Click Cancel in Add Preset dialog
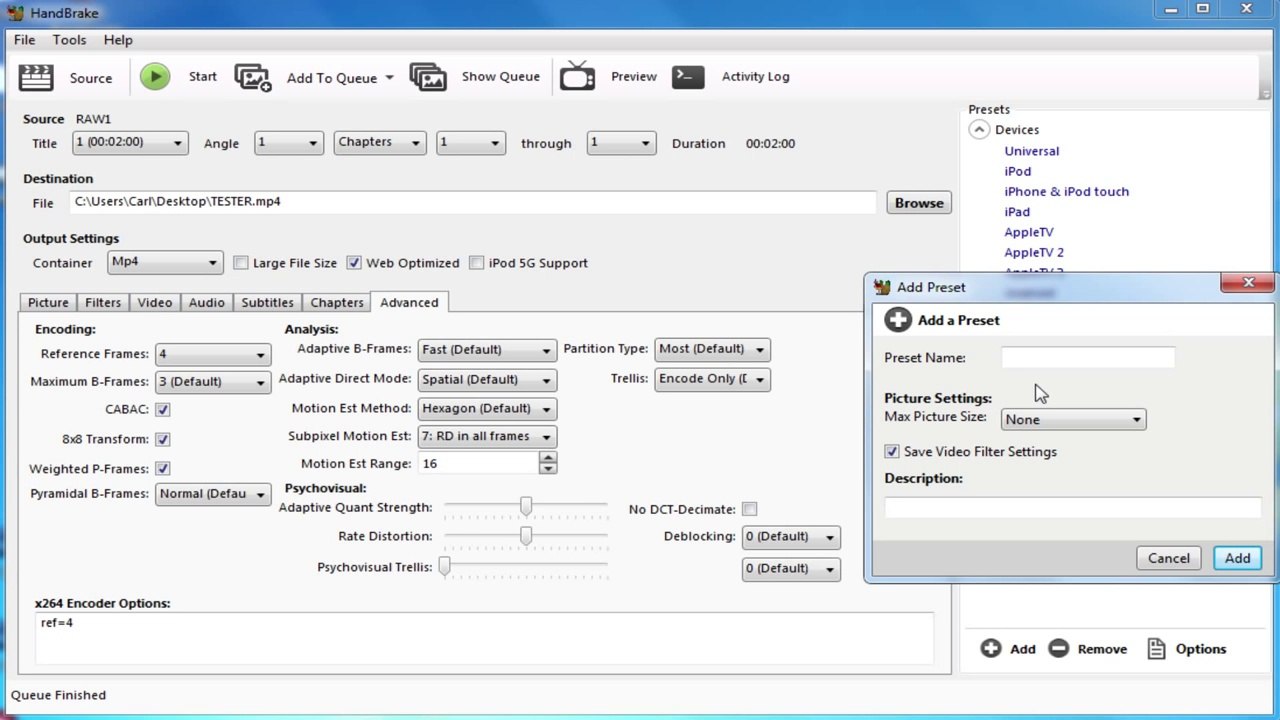This screenshot has width=1280, height=720. (x=1169, y=558)
